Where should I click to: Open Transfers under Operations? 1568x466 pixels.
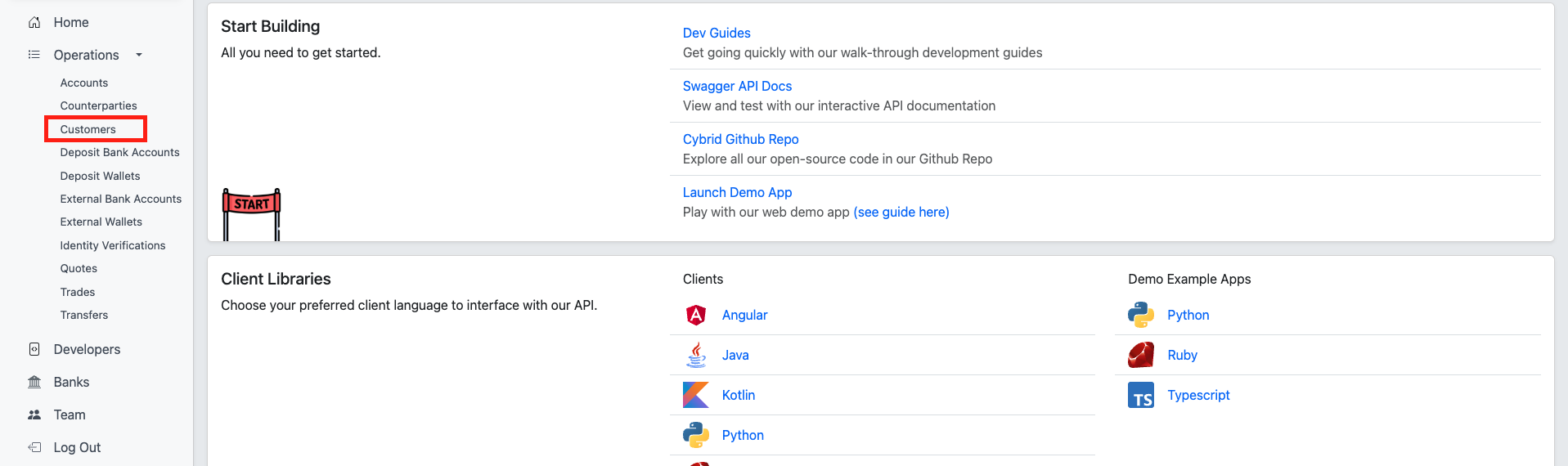(84, 315)
